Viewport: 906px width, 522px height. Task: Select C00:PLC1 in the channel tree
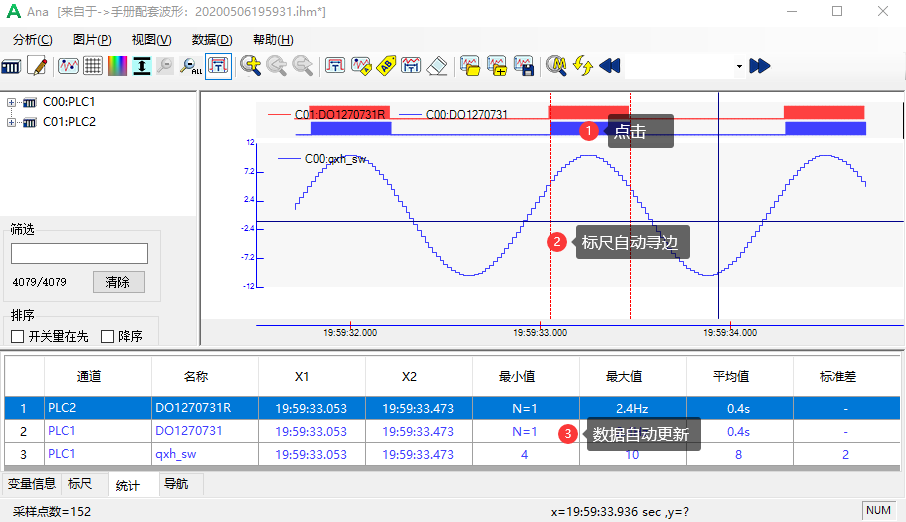click(69, 102)
